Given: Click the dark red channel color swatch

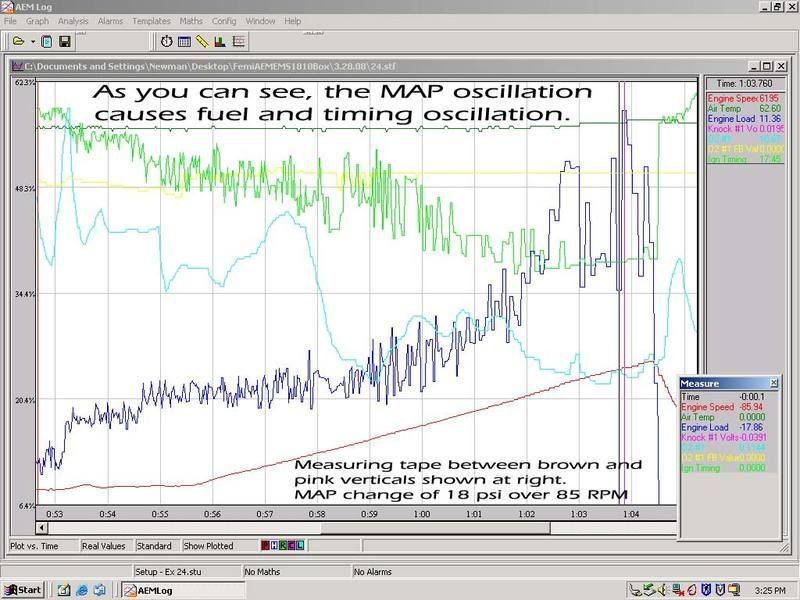Looking at the screenshot, I should (x=266, y=546).
